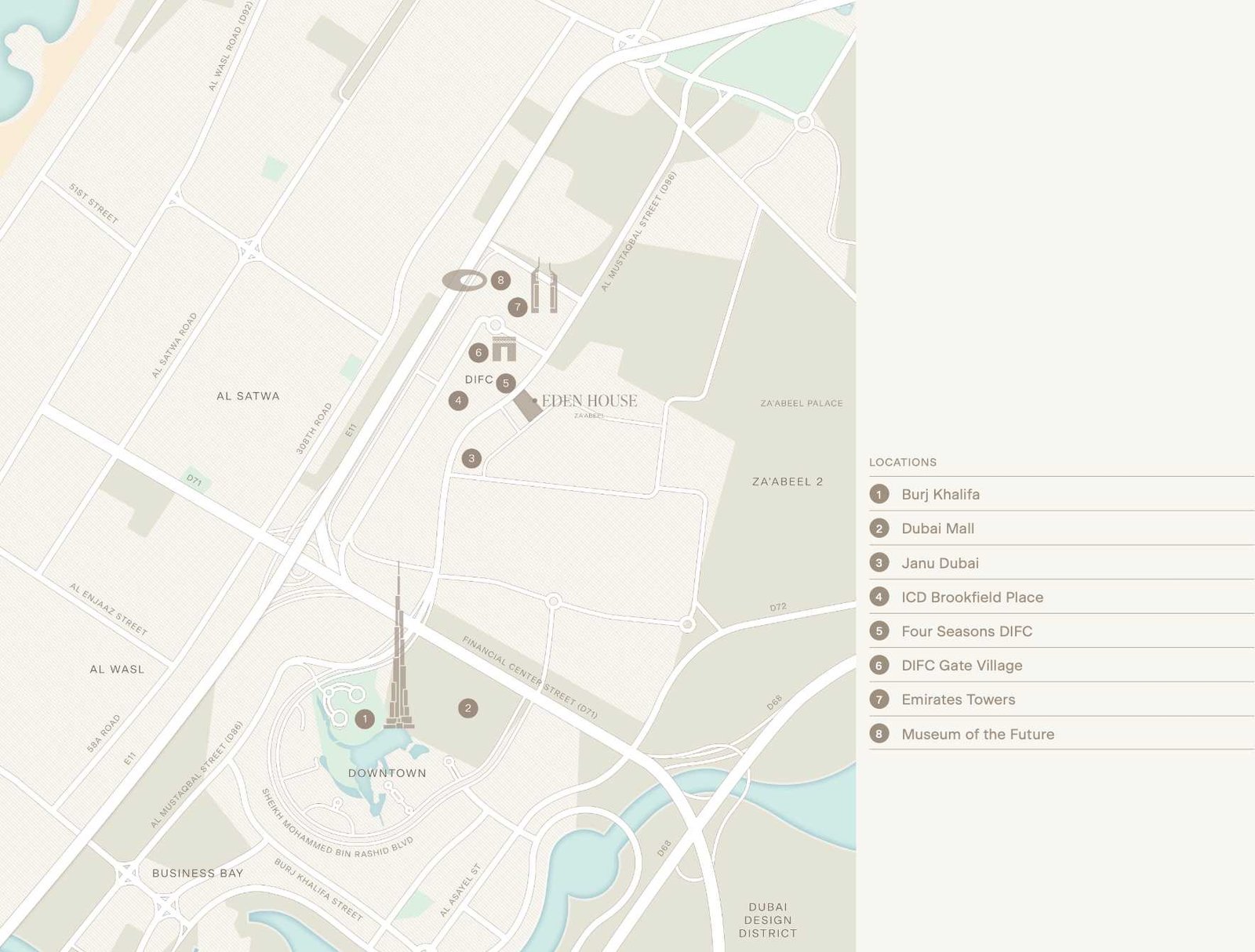Viewport: 1255px width, 952px height.
Task: Click the Emirates Towers illustration on map
Action: coord(544,285)
